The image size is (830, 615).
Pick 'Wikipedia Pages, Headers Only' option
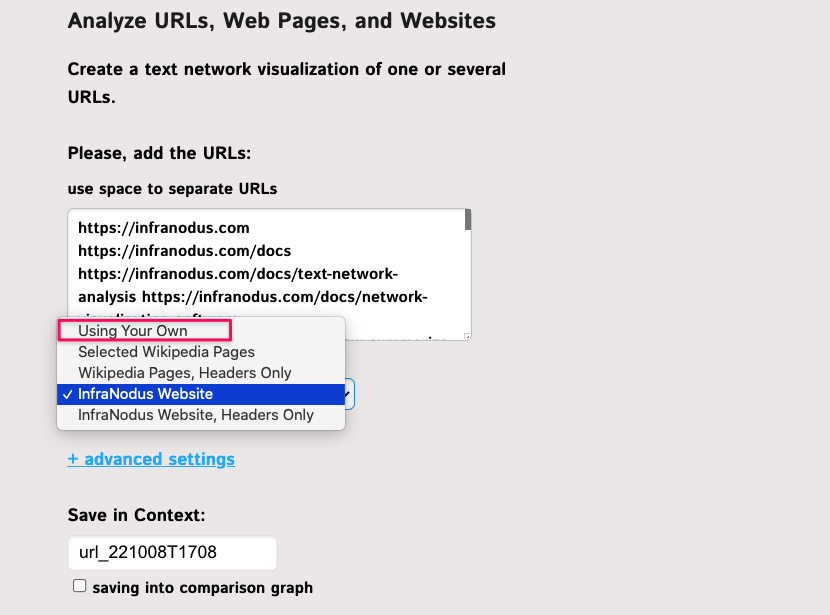click(201, 373)
